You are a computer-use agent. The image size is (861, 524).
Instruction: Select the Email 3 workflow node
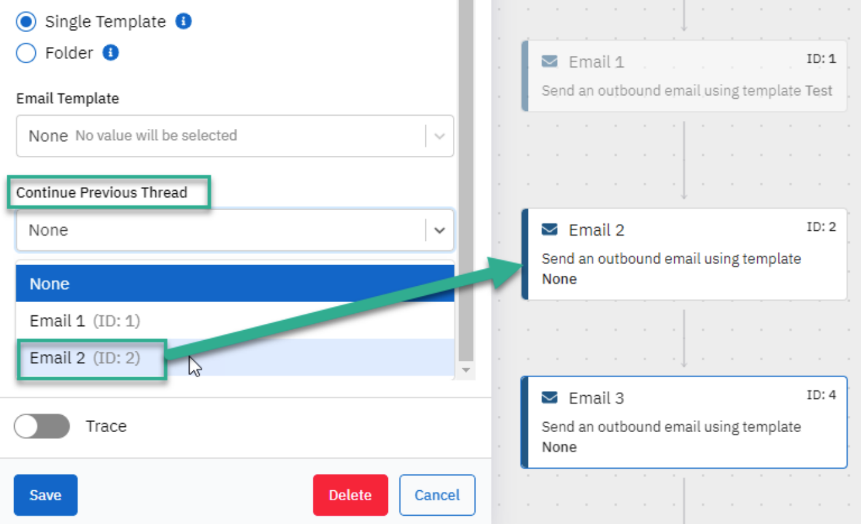point(684,422)
